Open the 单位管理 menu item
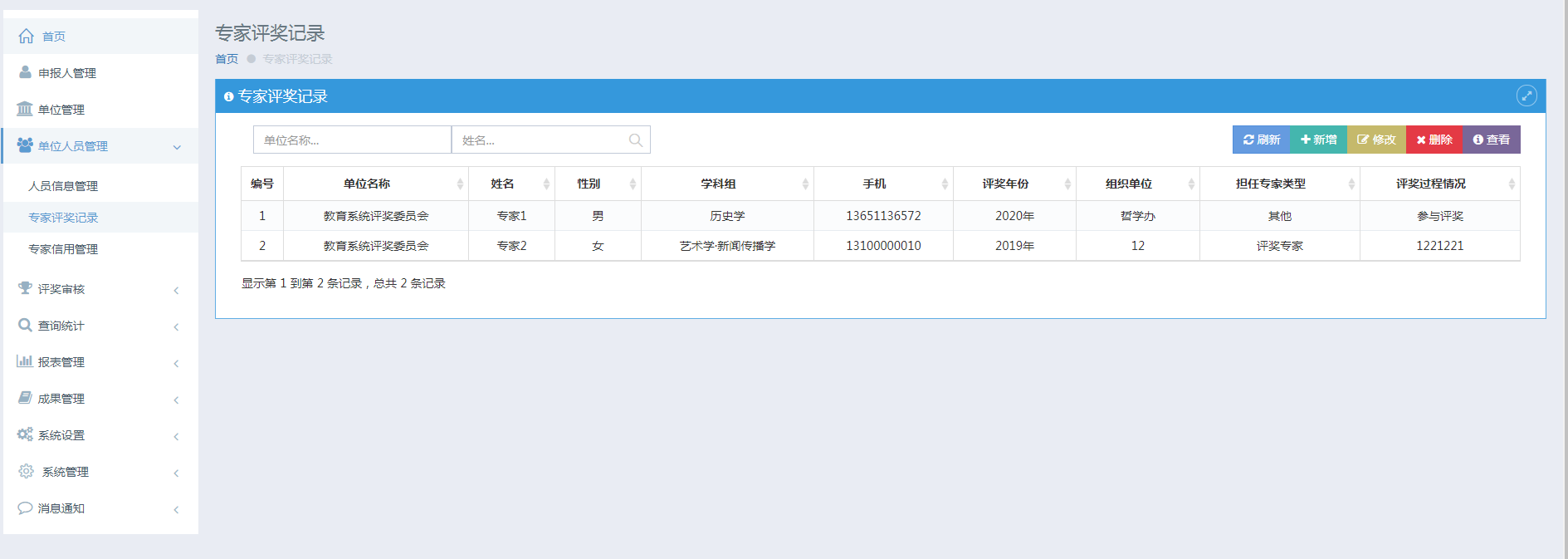The image size is (1568, 559). click(x=100, y=109)
